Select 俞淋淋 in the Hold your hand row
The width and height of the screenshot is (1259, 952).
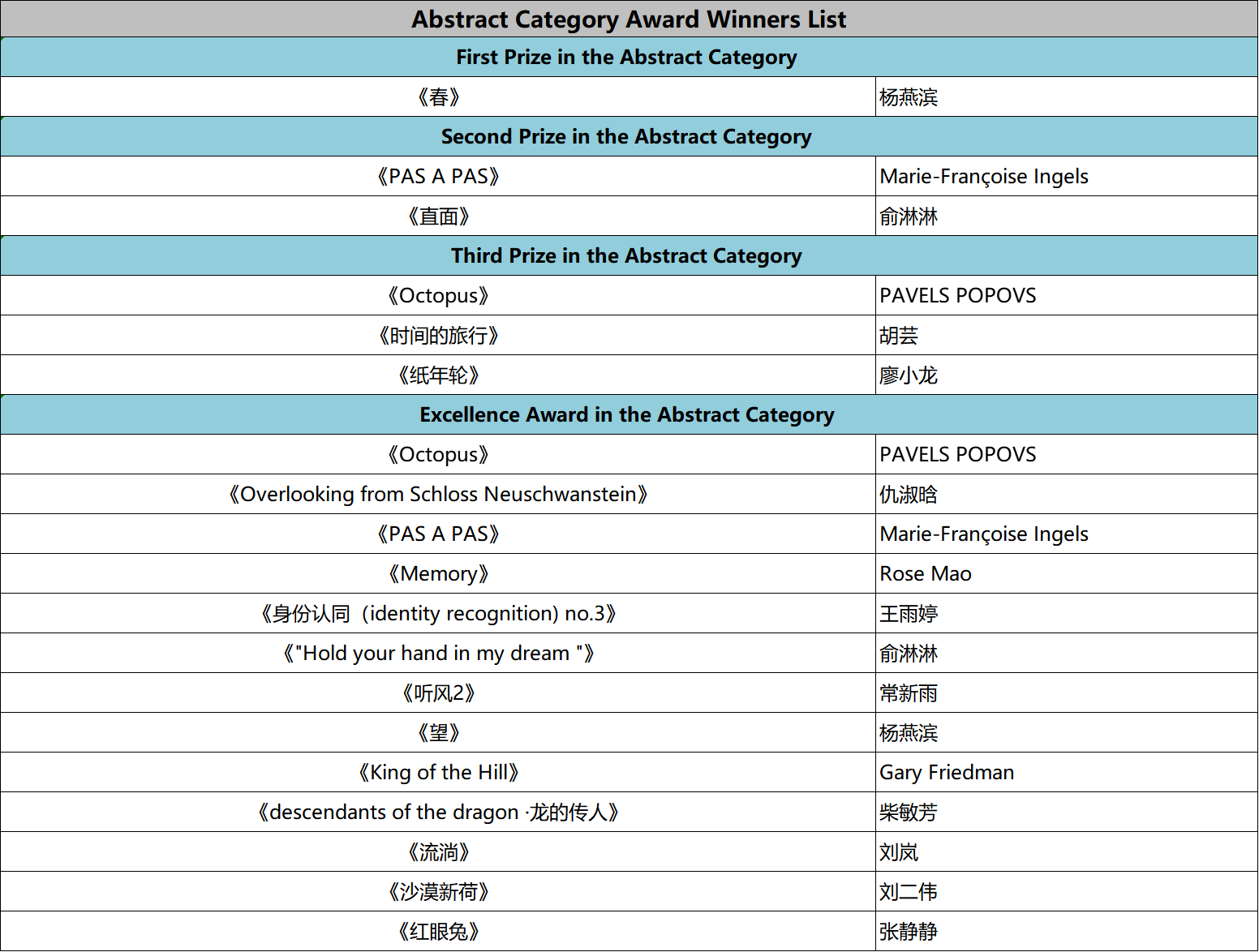(x=1067, y=653)
